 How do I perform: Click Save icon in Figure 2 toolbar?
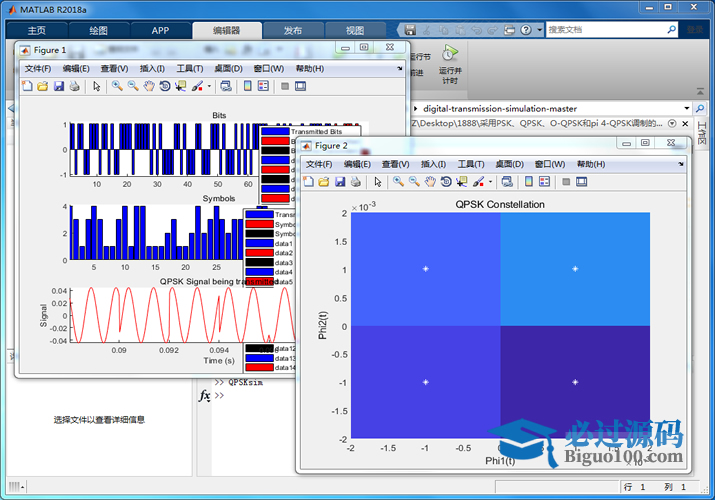click(339, 181)
